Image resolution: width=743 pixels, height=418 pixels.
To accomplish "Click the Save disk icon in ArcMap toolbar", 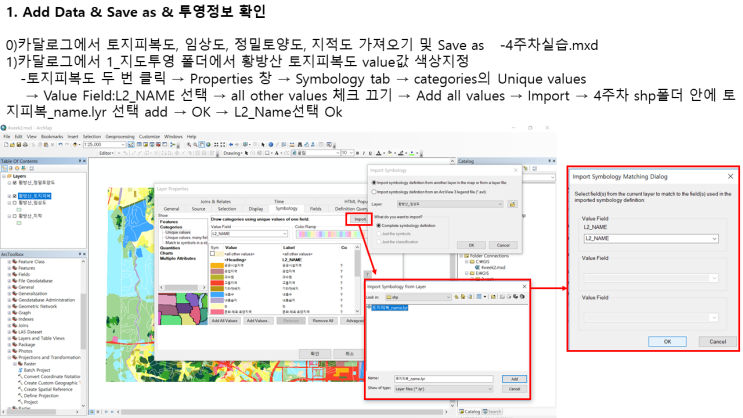I will (x=18, y=145).
